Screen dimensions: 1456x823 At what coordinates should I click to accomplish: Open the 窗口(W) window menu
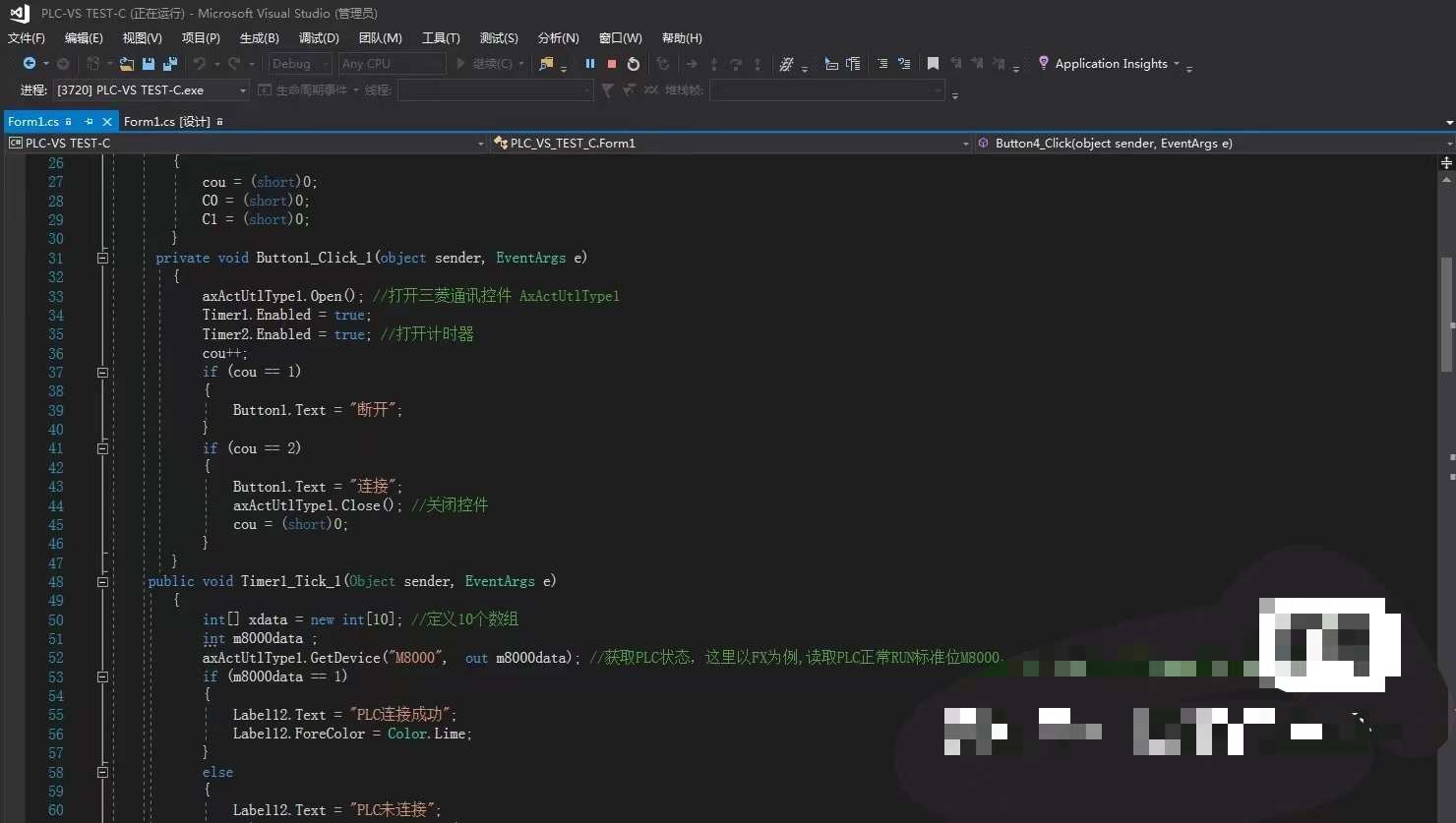tap(621, 38)
